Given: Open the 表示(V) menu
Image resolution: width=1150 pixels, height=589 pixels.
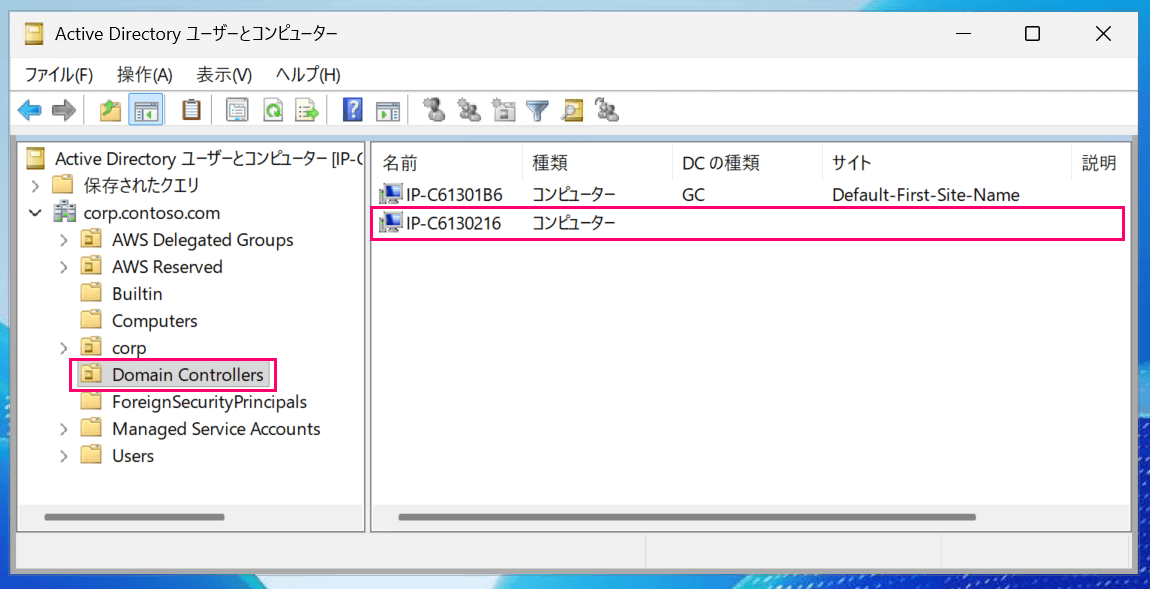Looking at the screenshot, I should (x=224, y=74).
